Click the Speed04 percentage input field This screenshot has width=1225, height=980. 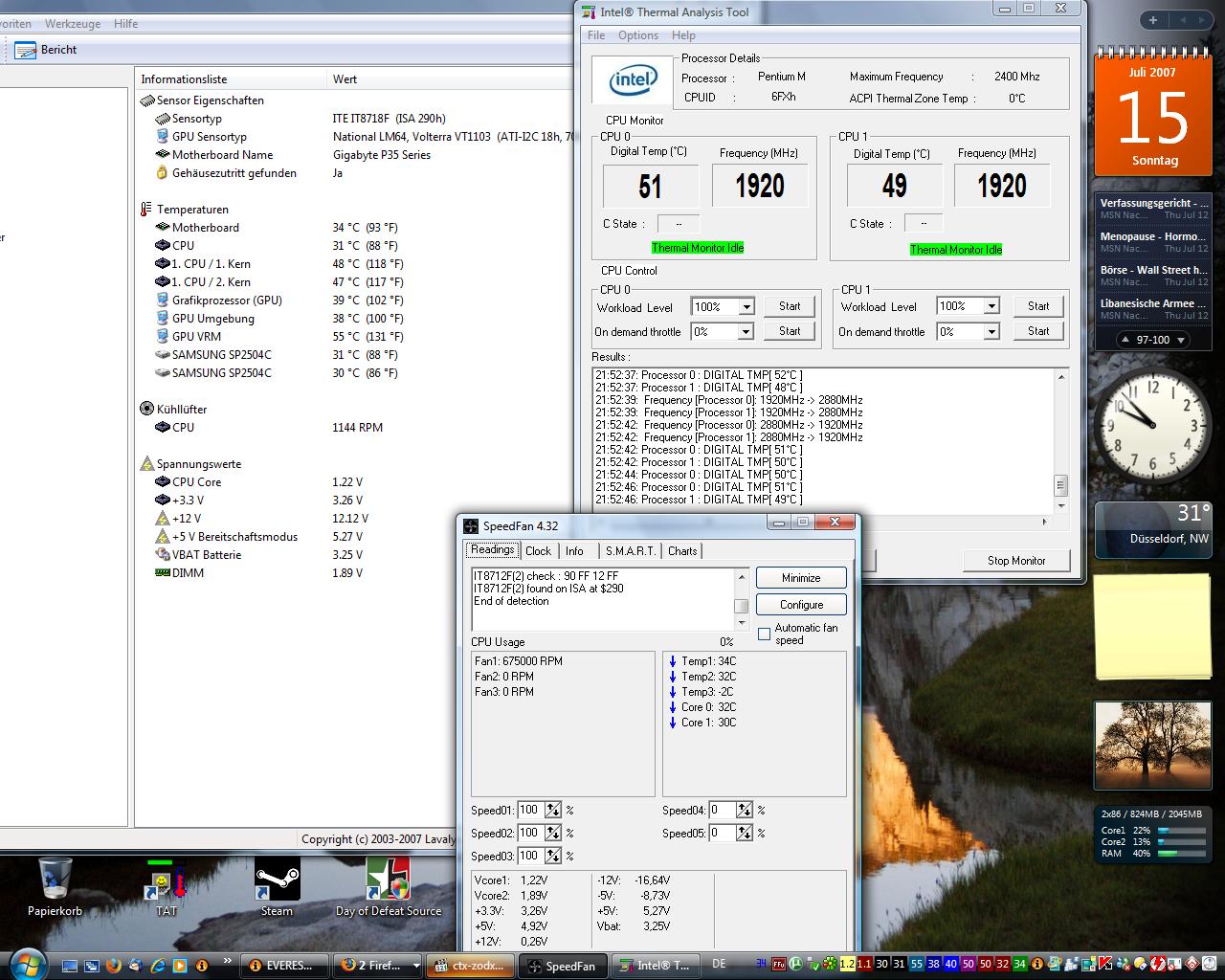tap(721, 810)
